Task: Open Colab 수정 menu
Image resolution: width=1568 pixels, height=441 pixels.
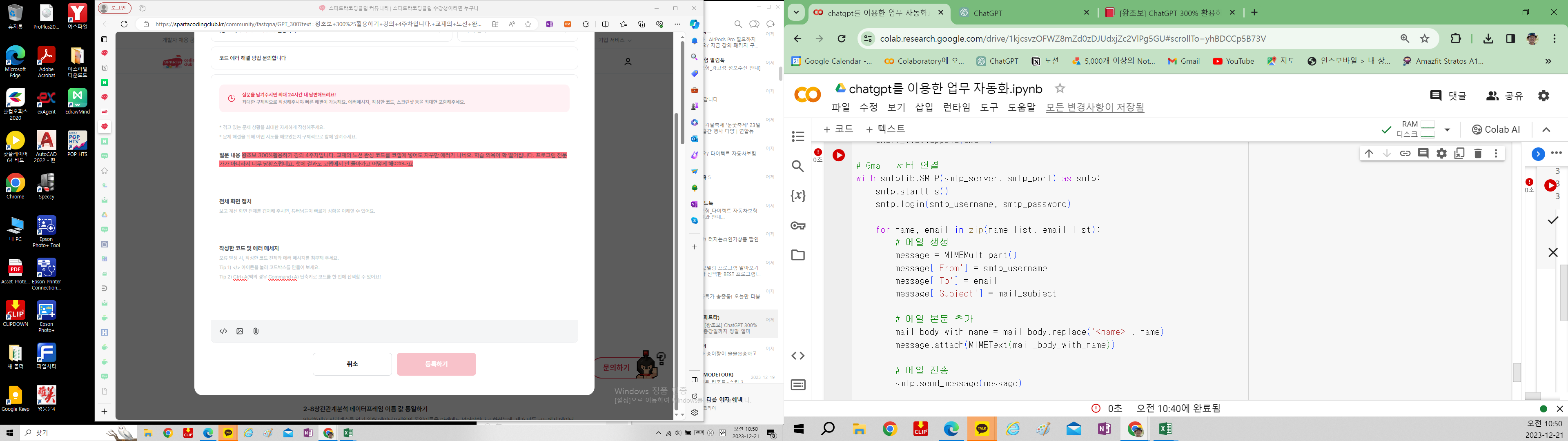Action: click(868, 107)
